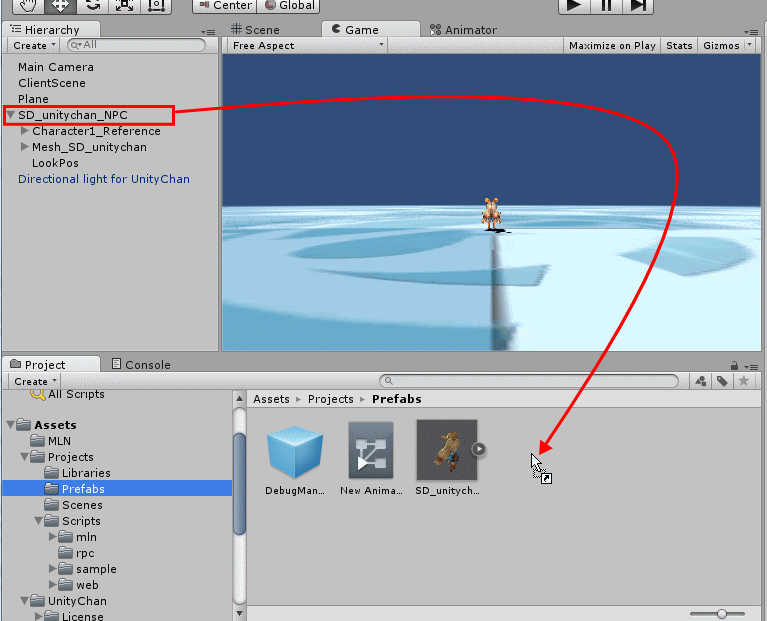Select LookPos child object
Screen dimensions: 767x621
pos(55,163)
